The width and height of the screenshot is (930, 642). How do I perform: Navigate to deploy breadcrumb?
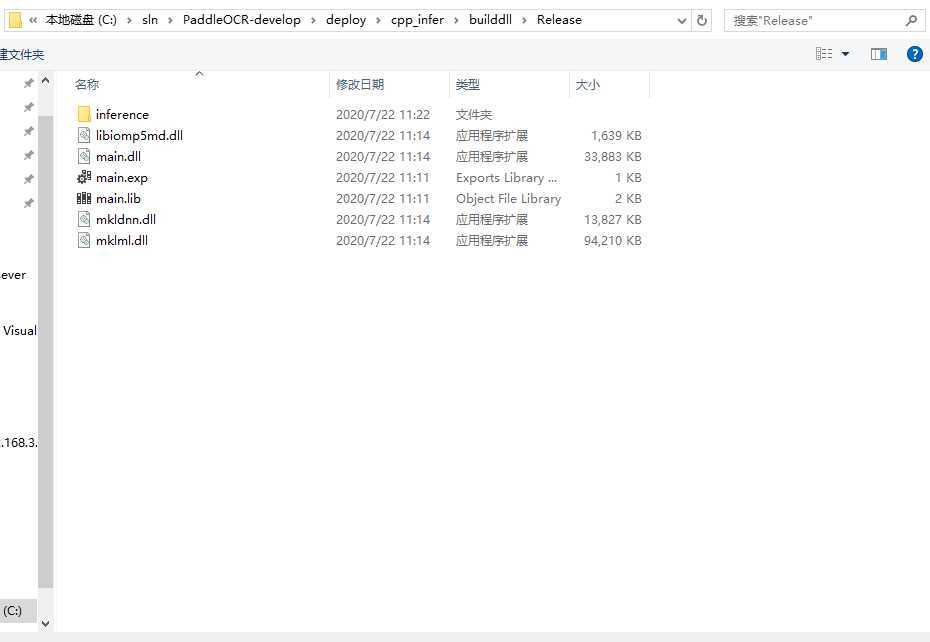point(346,20)
